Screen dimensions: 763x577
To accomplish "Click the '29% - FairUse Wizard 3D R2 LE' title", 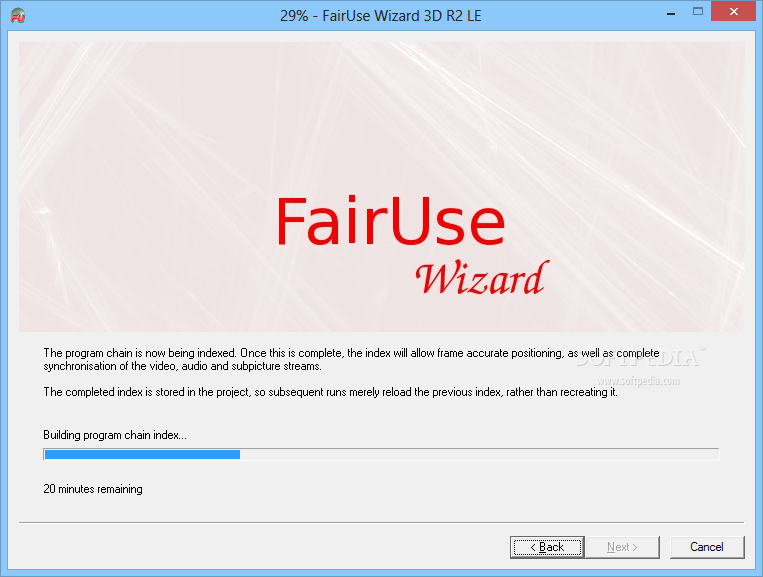I will point(381,16).
